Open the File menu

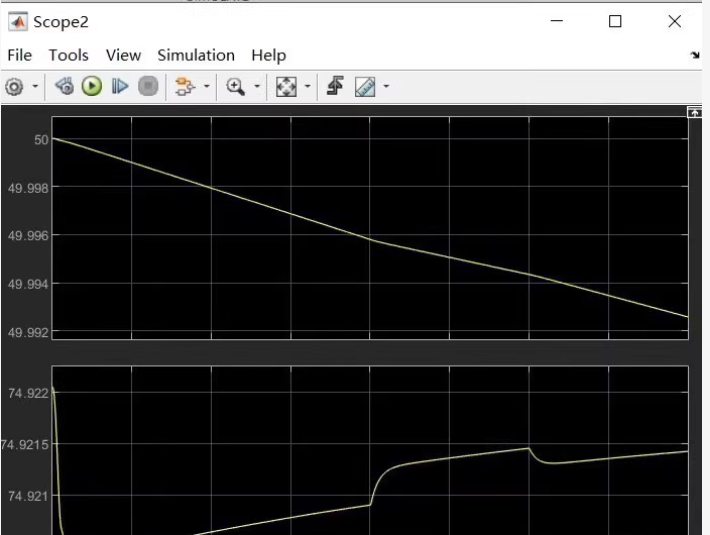pos(19,55)
